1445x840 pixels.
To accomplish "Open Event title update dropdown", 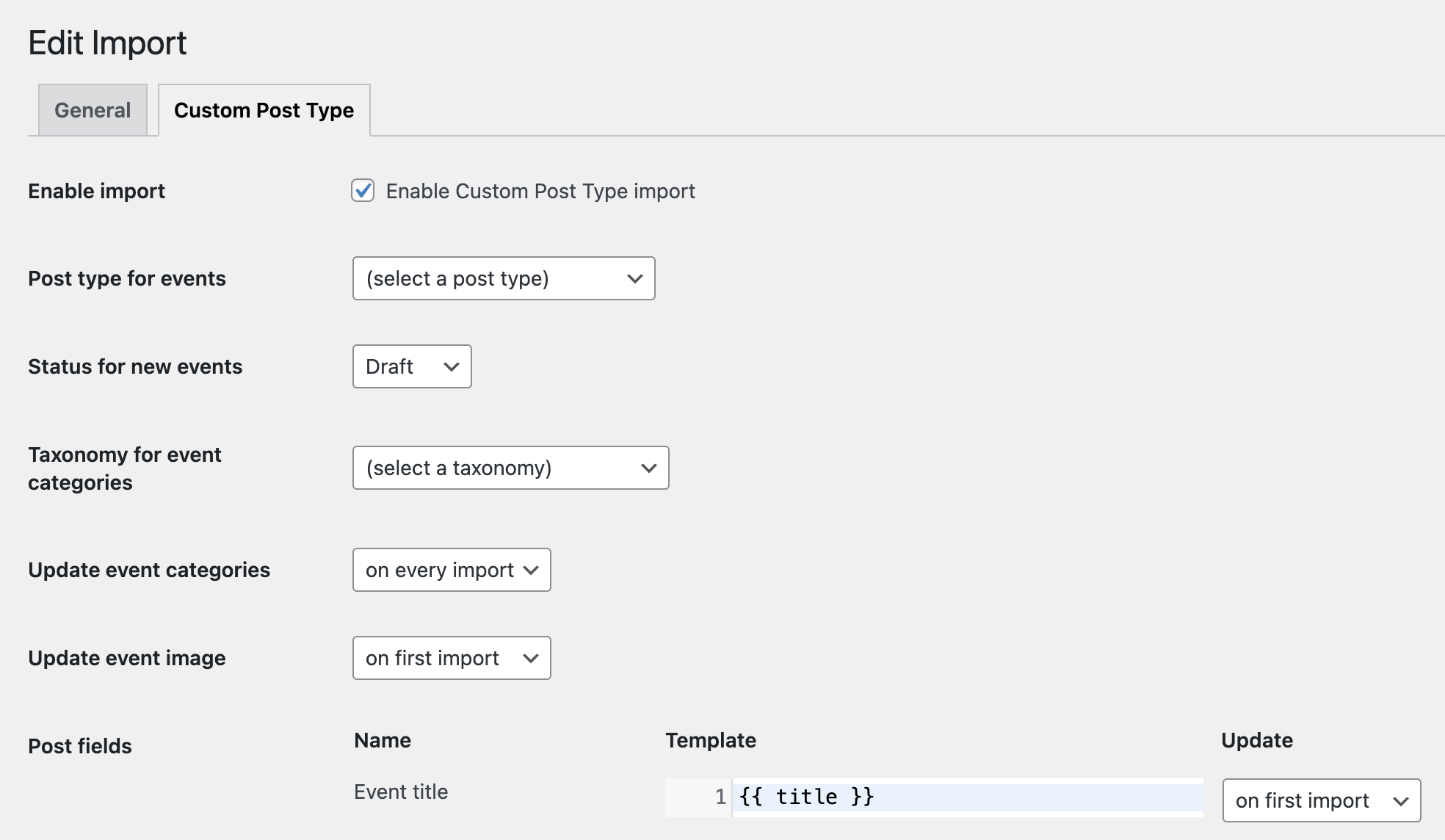I will point(1321,800).
